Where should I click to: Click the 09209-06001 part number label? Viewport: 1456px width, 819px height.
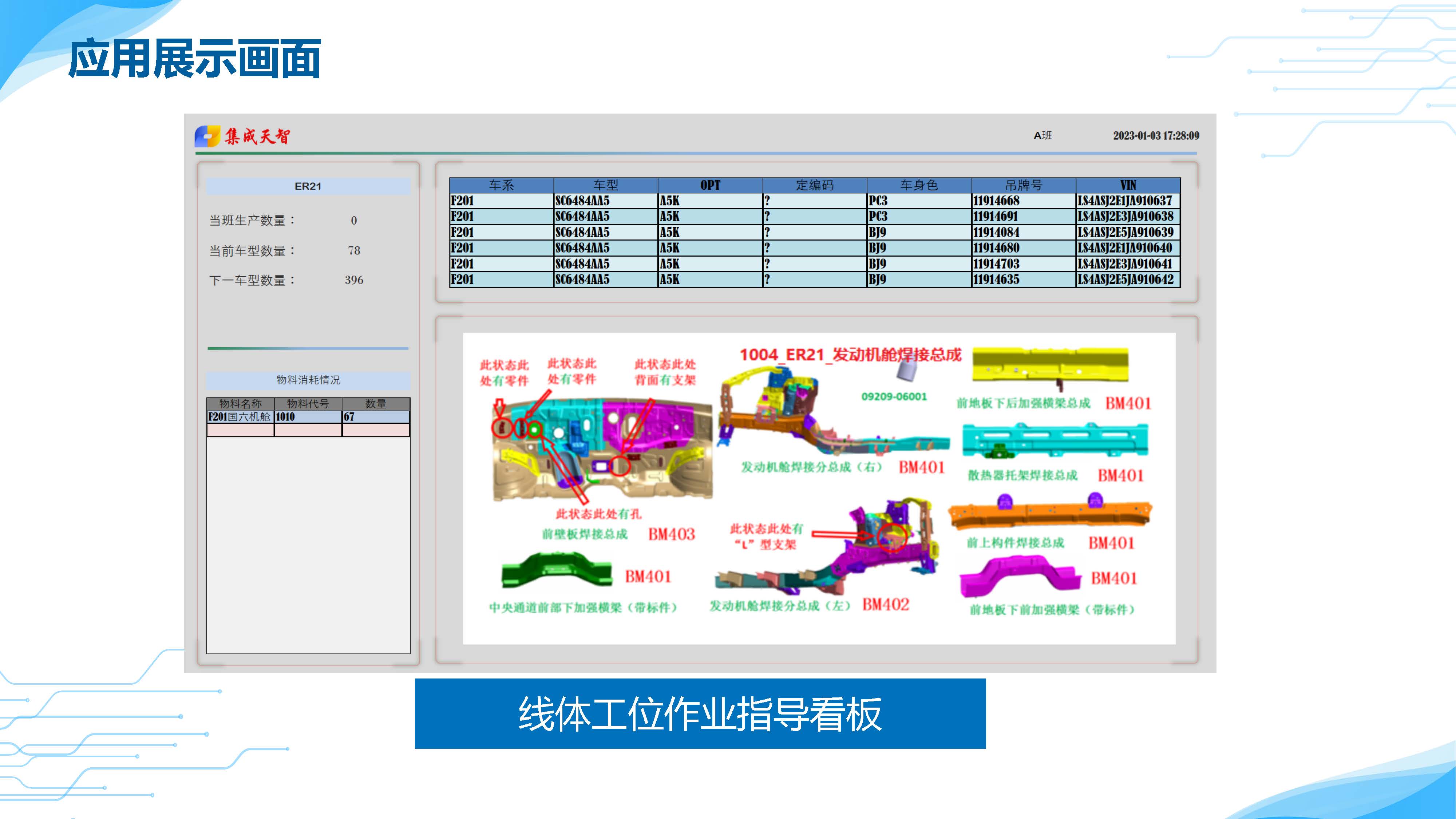click(894, 397)
